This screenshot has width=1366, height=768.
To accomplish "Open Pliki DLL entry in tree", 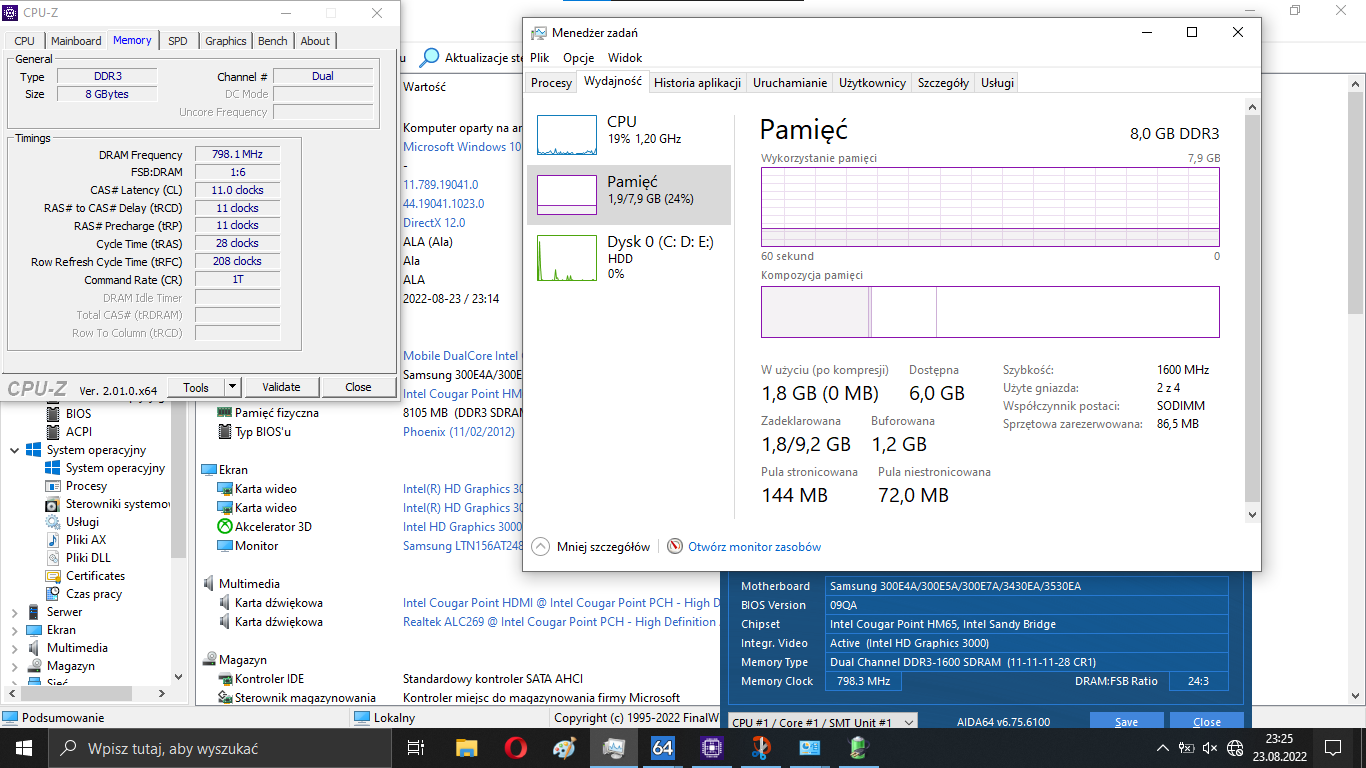I will pyautogui.click(x=78, y=558).
